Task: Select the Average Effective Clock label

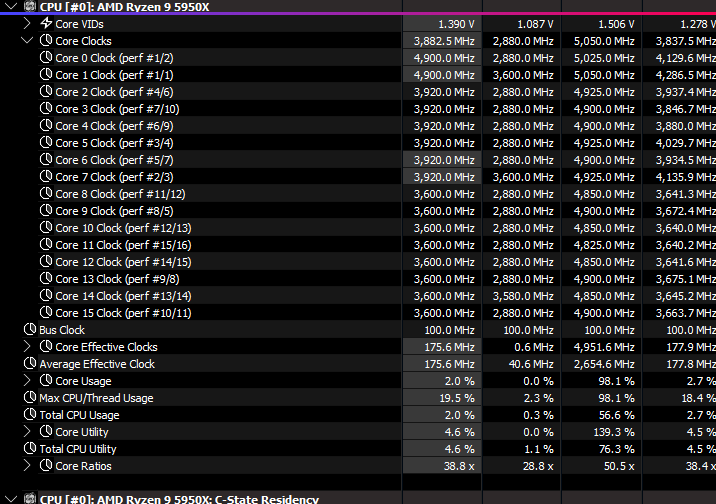Action: pos(97,364)
